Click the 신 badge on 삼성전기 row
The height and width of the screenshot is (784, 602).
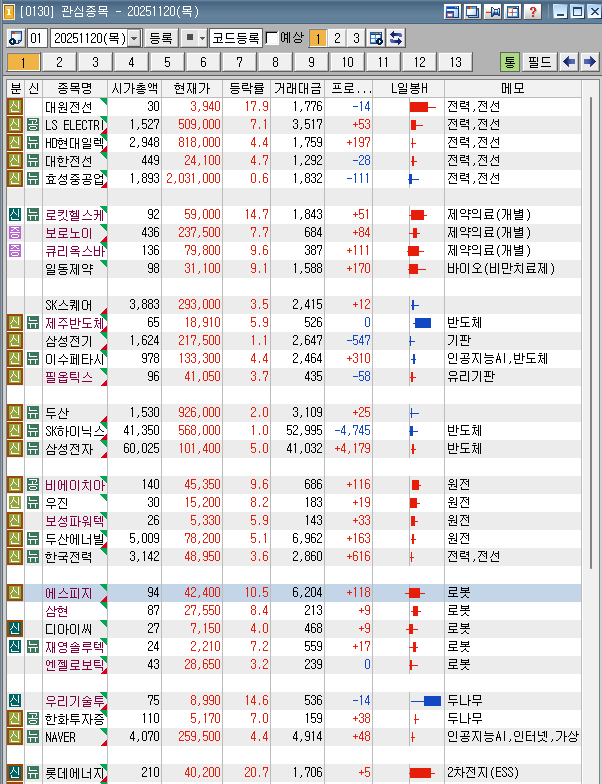pos(15,340)
